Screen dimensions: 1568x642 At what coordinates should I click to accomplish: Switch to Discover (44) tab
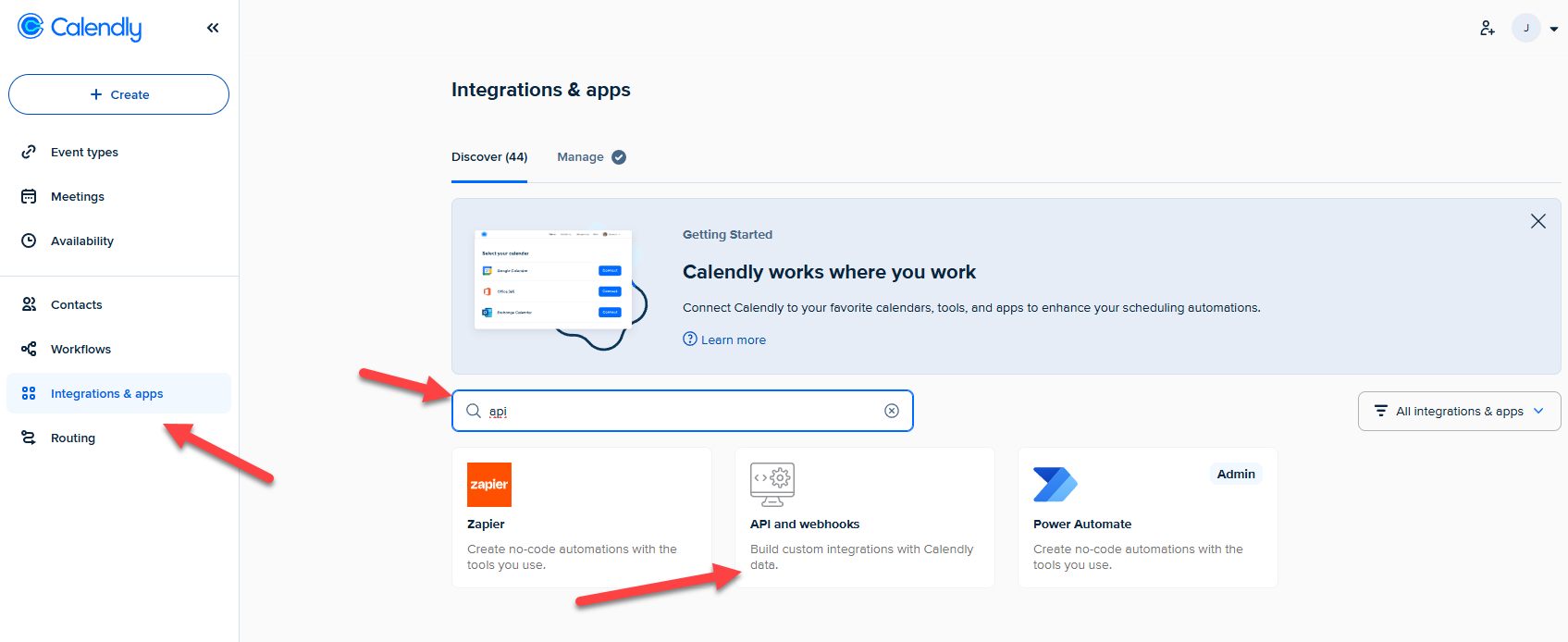[489, 157]
